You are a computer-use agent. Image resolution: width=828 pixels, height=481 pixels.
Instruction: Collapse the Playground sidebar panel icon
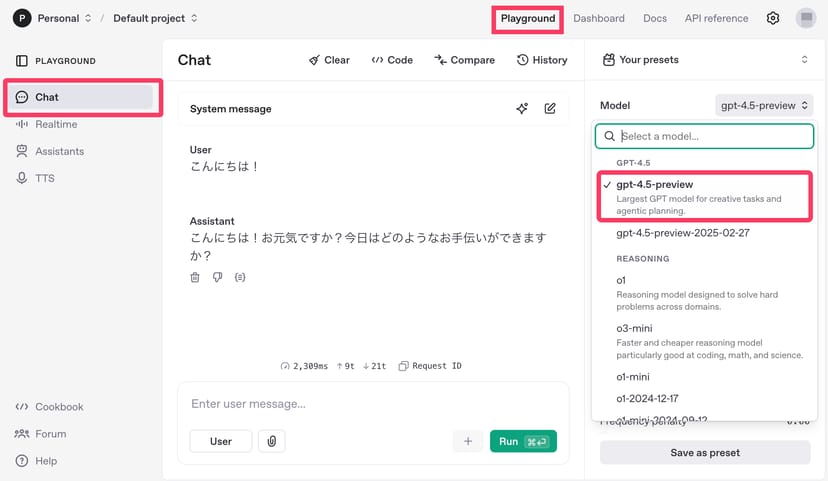[21, 61]
